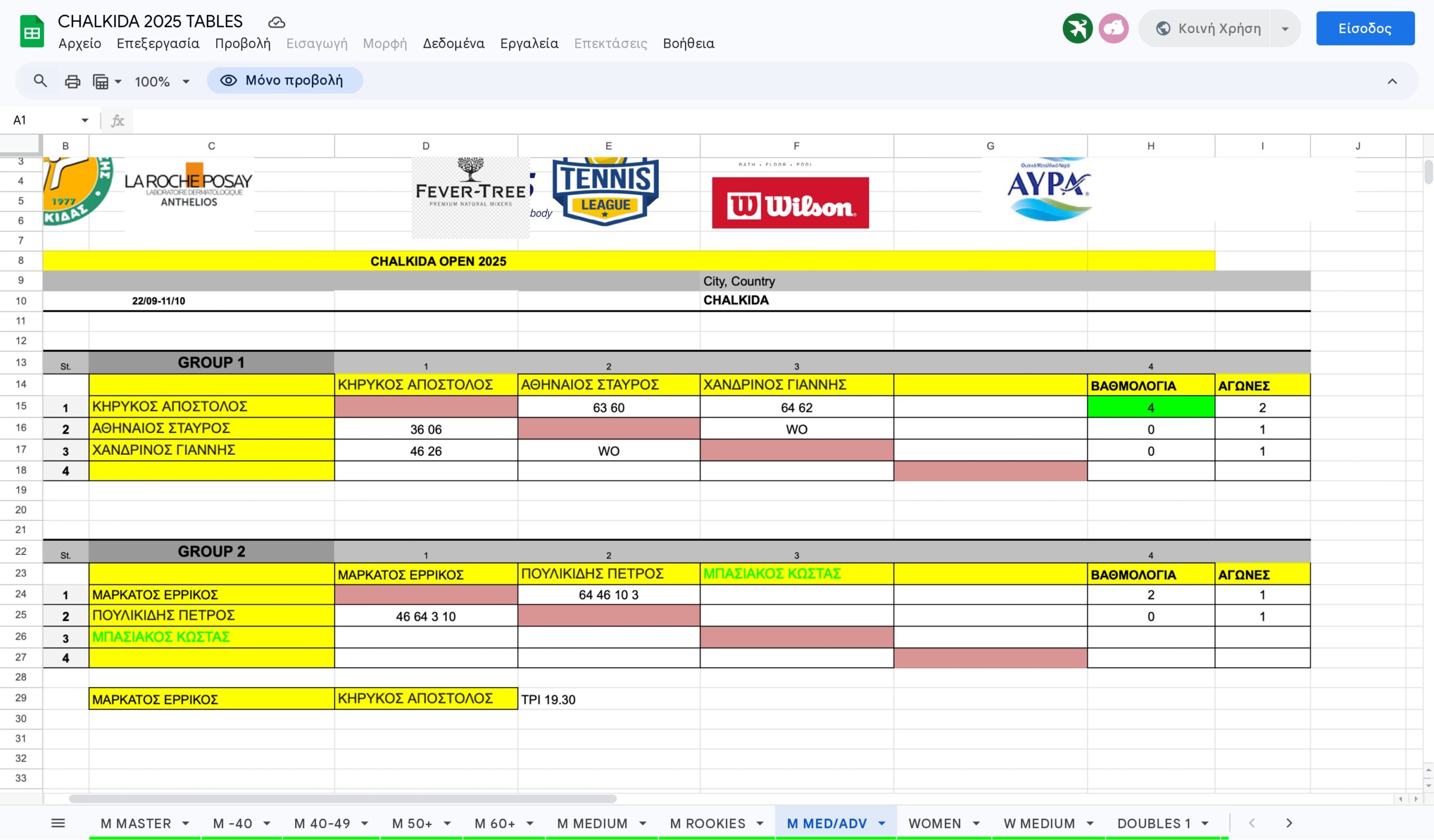This screenshot has height=840, width=1434.
Task: Open the Data menu
Action: [453, 43]
